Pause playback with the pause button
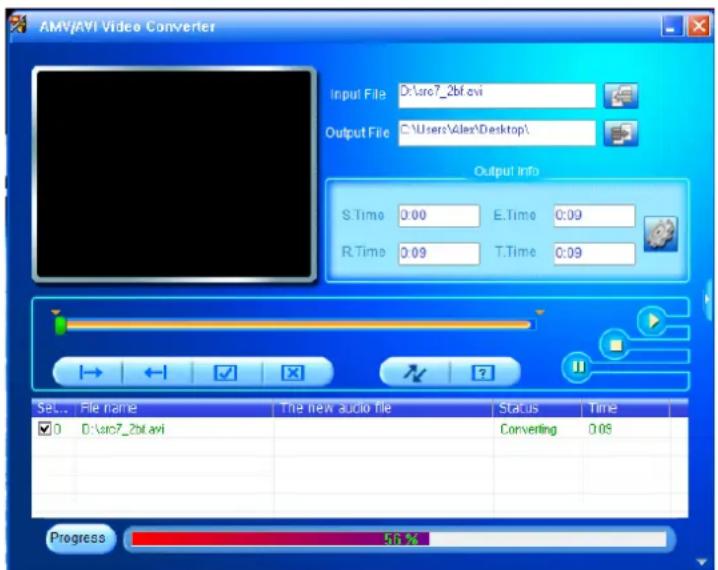This screenshot has height=570, width=718. click(x=578, y=367)
